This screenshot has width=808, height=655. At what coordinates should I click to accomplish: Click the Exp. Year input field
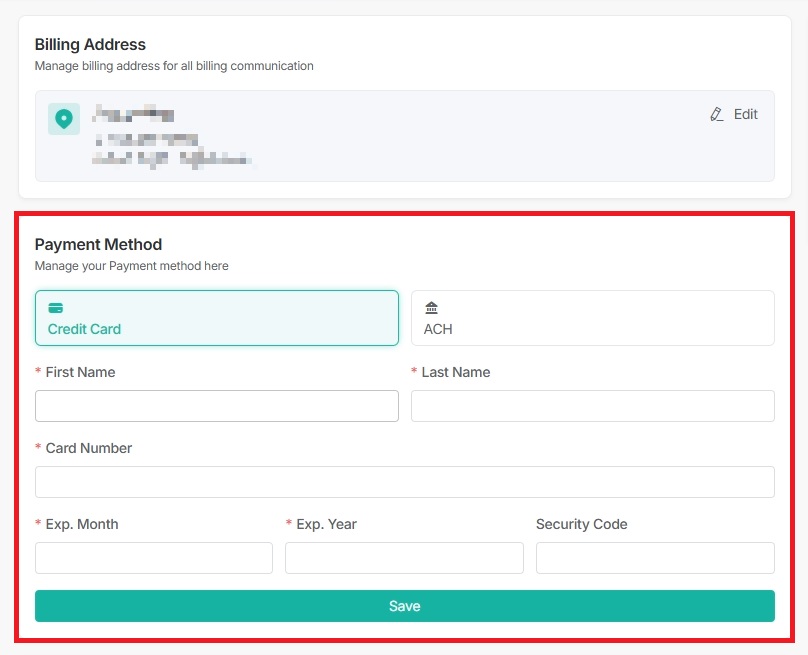[404, 558]
